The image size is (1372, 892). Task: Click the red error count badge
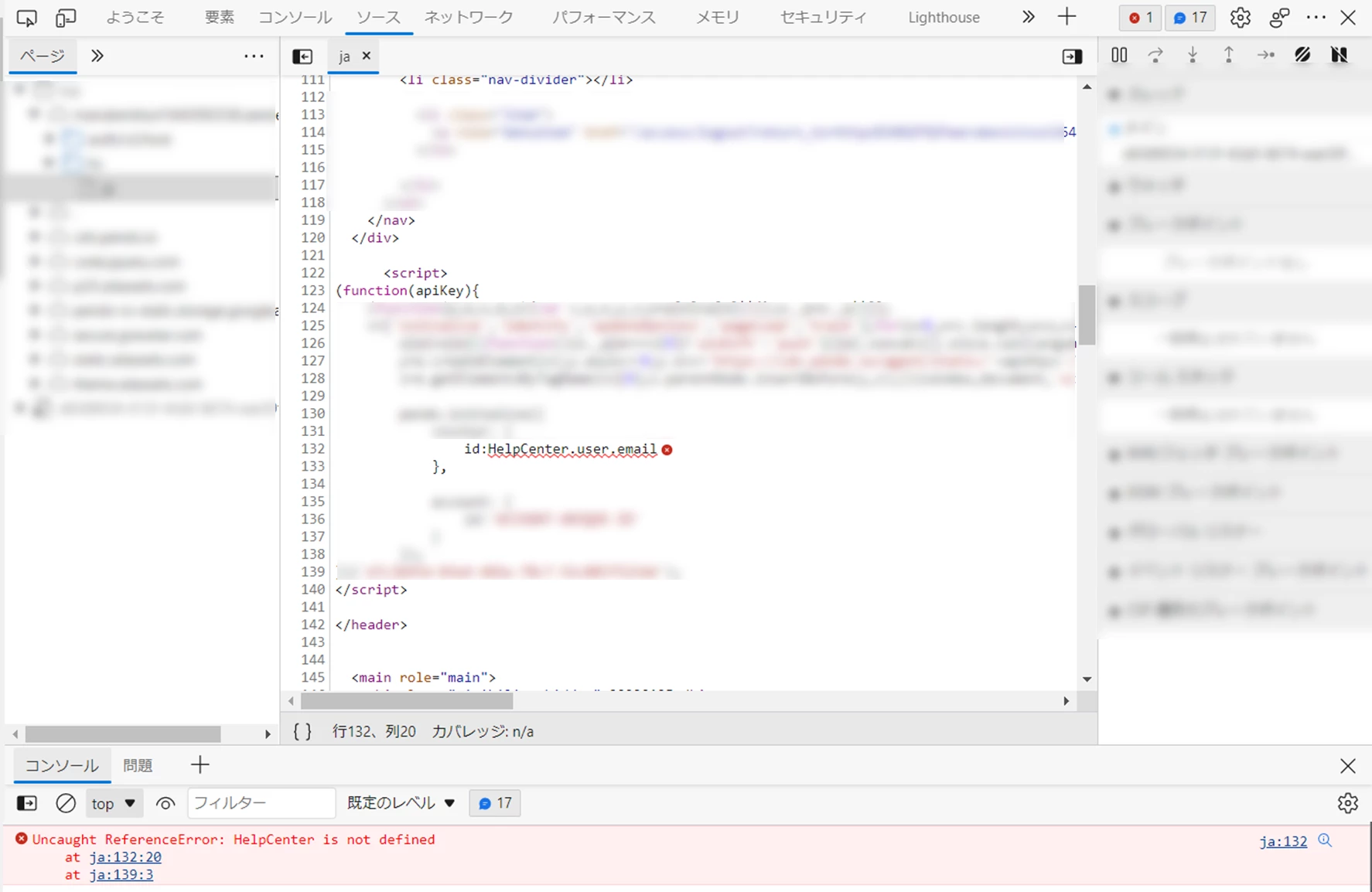pyautogui.click(x=1140, y=18)
